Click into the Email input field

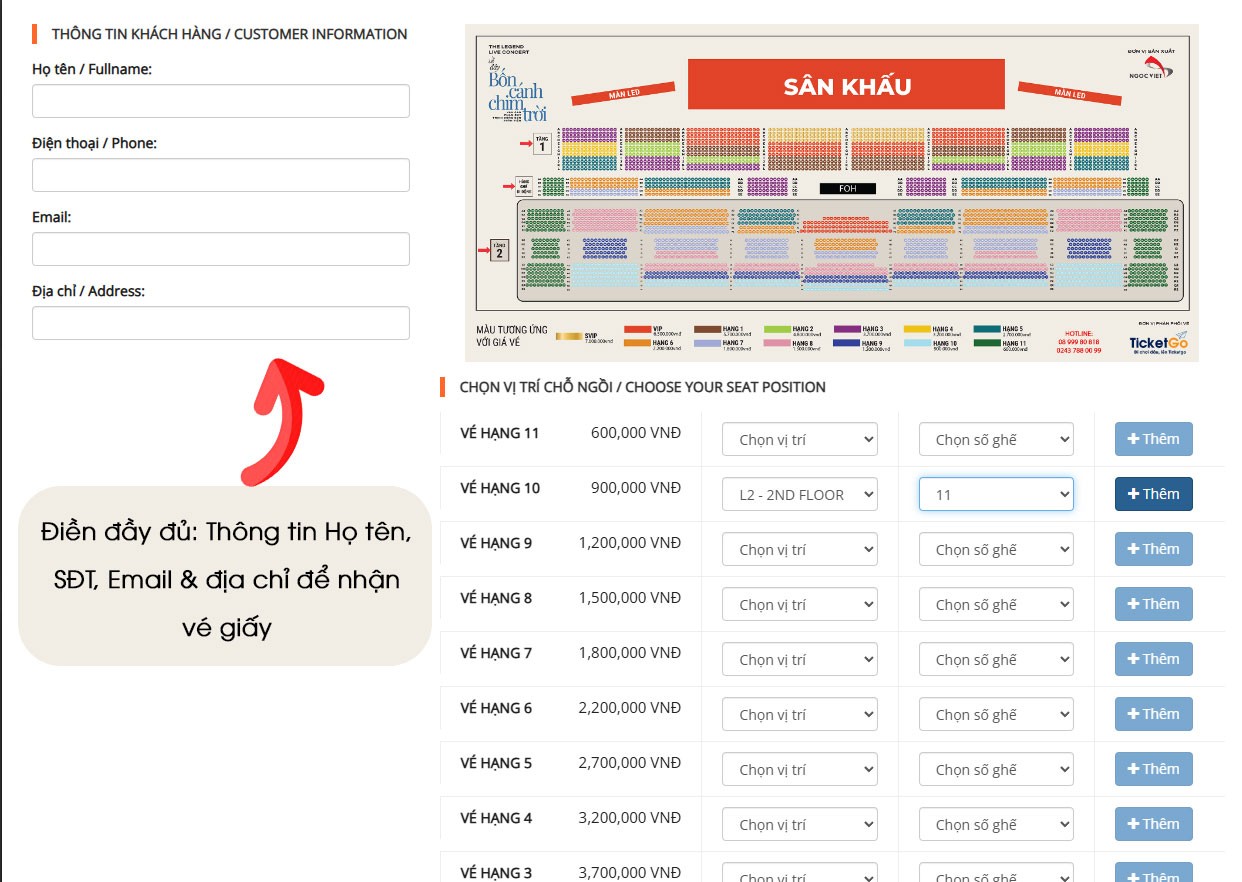point(221,249)
